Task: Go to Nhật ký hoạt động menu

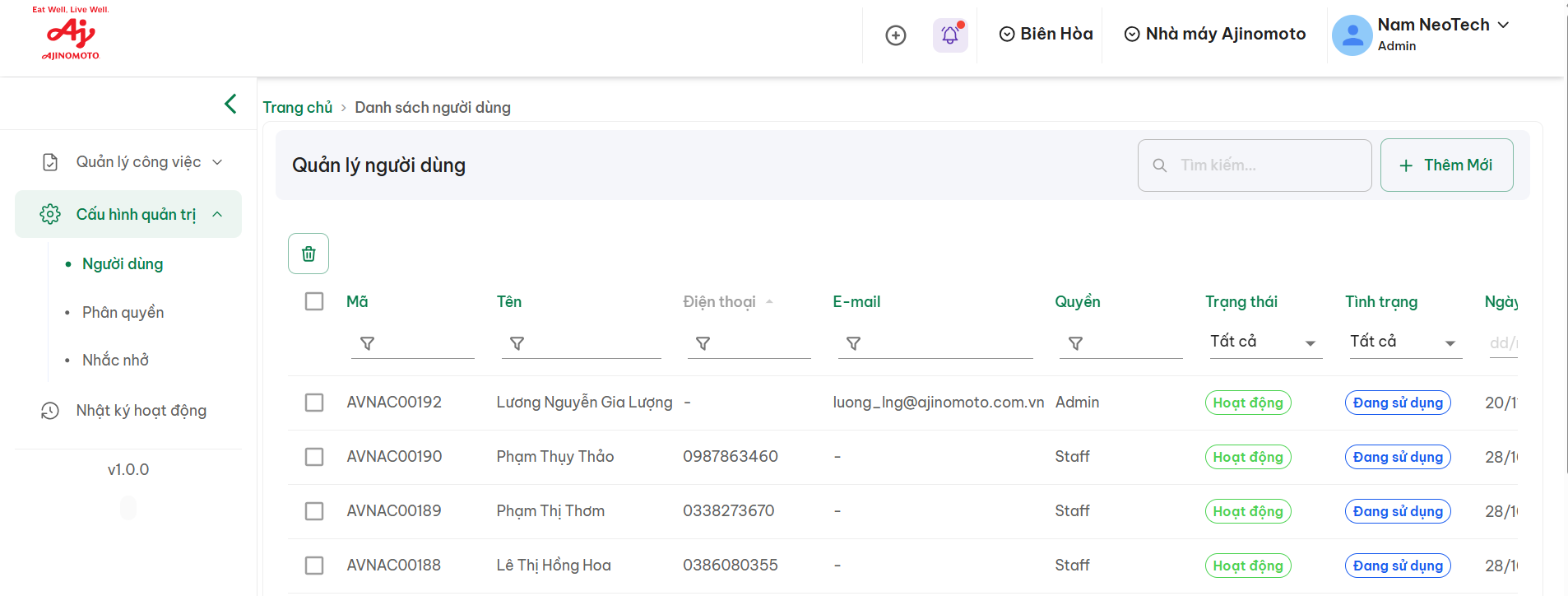Action: pos(141,410)
